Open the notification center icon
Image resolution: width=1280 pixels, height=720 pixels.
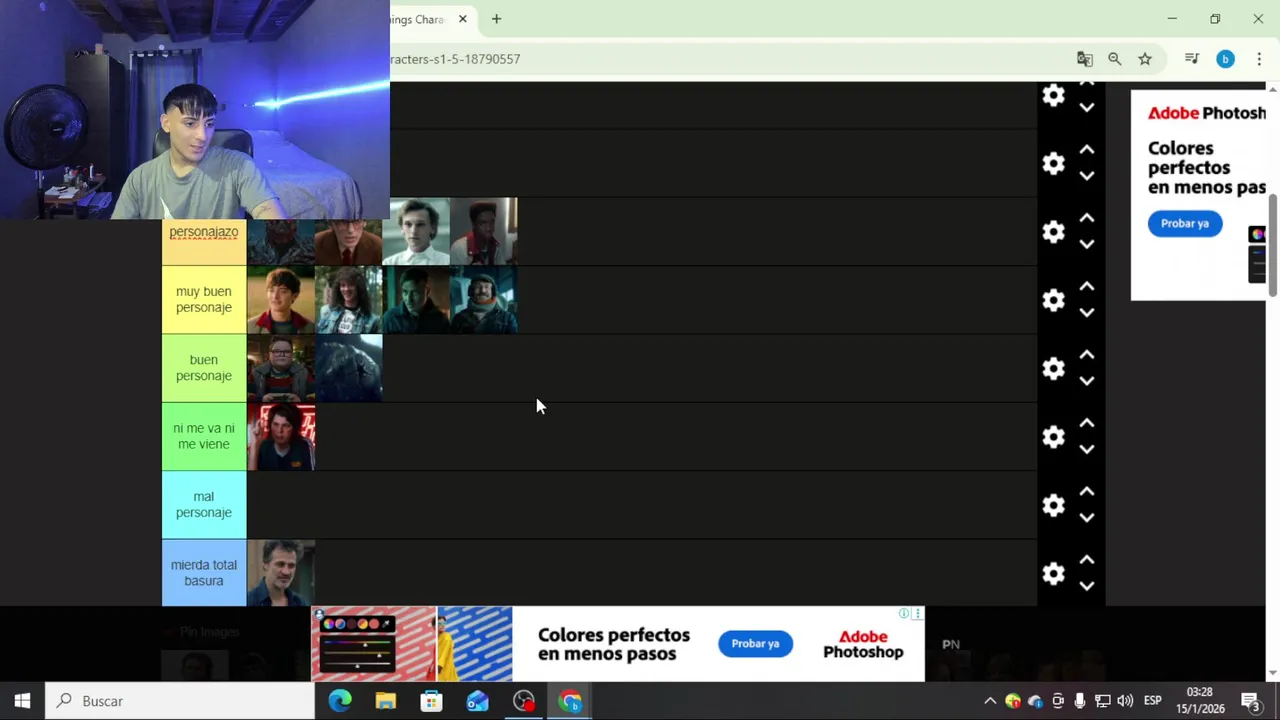coord(1250,701)
